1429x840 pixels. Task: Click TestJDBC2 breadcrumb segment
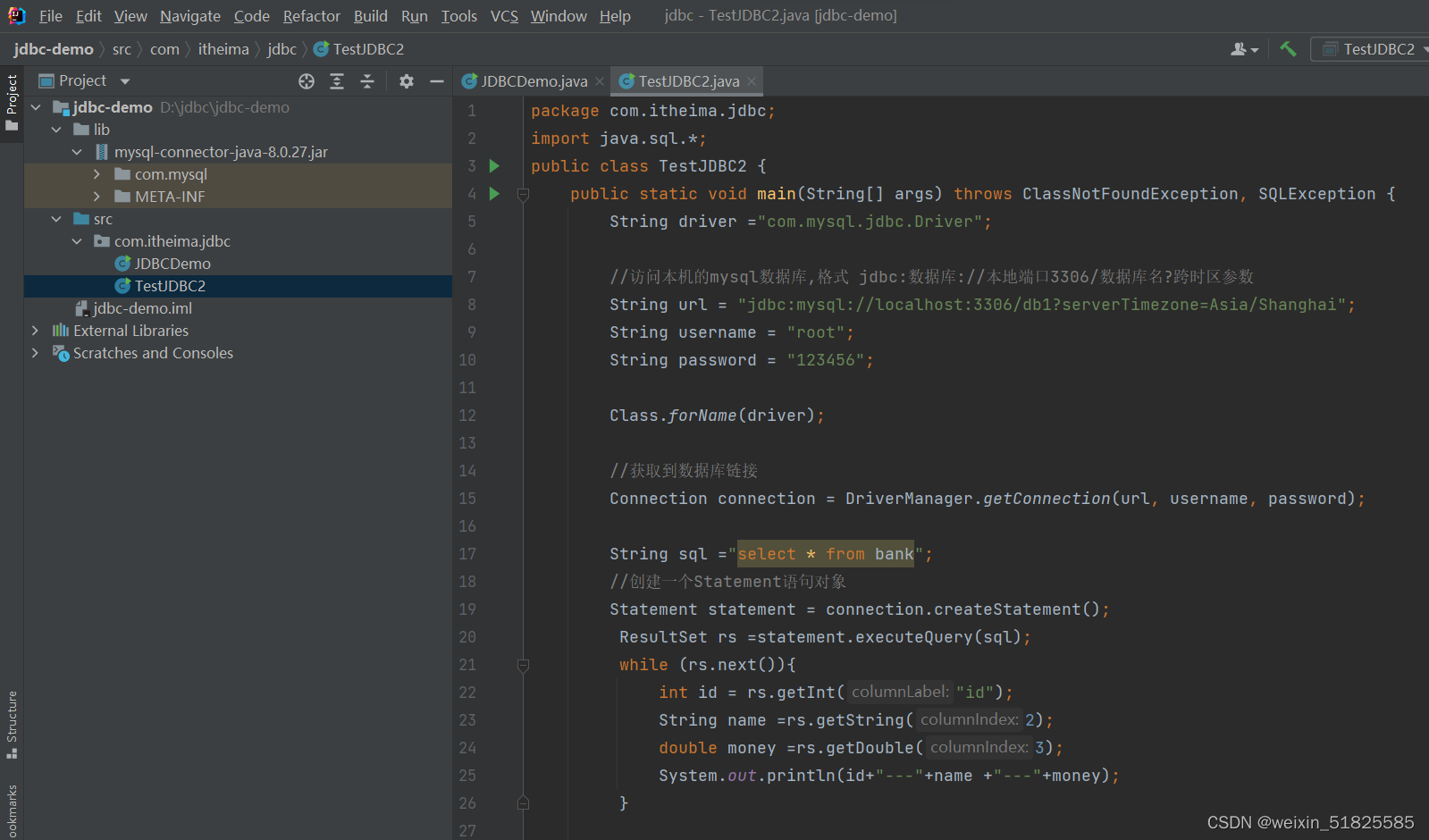coord(359,49)
